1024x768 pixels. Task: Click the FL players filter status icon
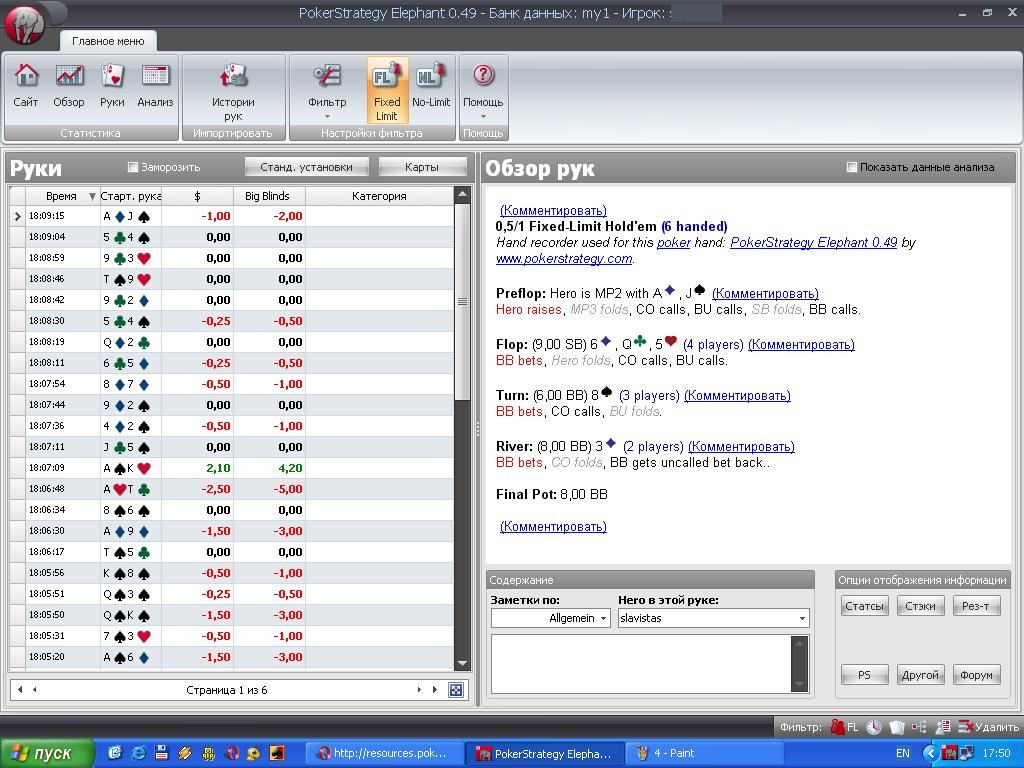[x=844, y=727]
